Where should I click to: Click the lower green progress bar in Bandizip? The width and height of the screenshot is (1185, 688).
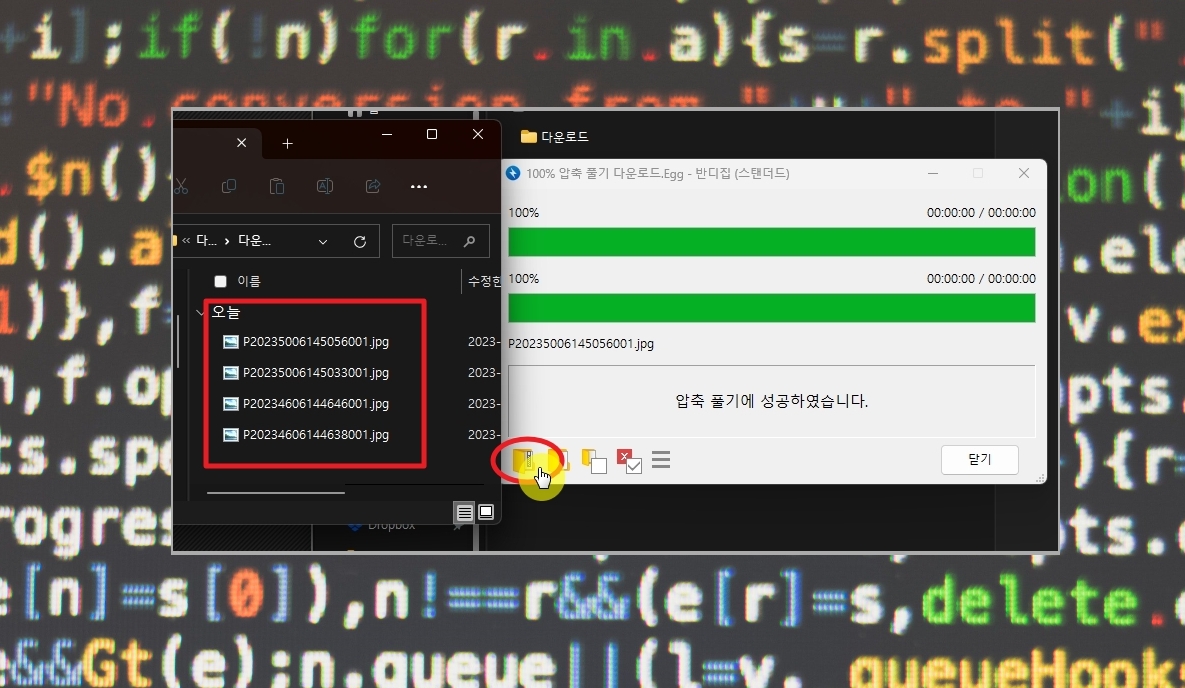(x=772, y=308)
